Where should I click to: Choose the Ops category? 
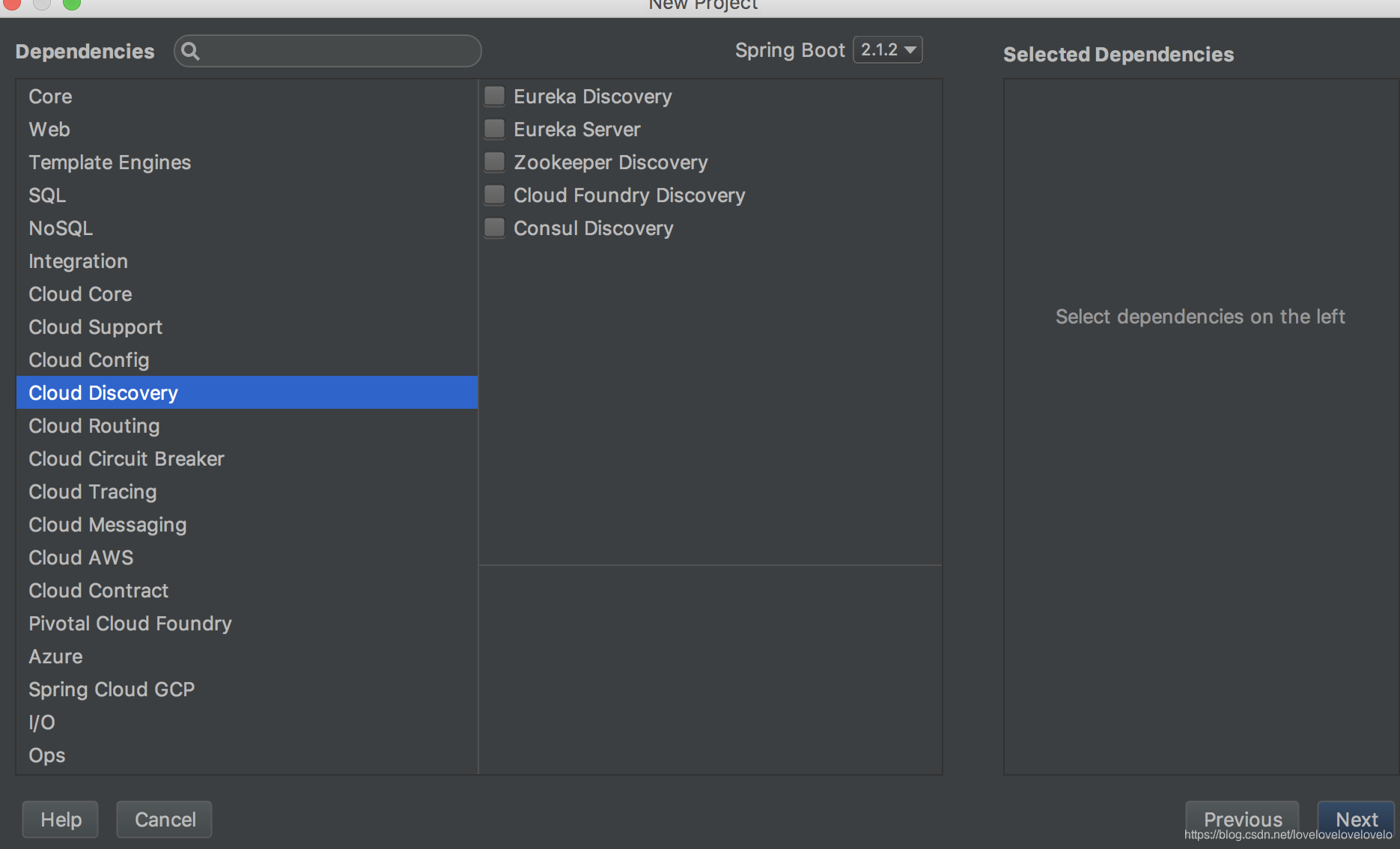[247, 755]
